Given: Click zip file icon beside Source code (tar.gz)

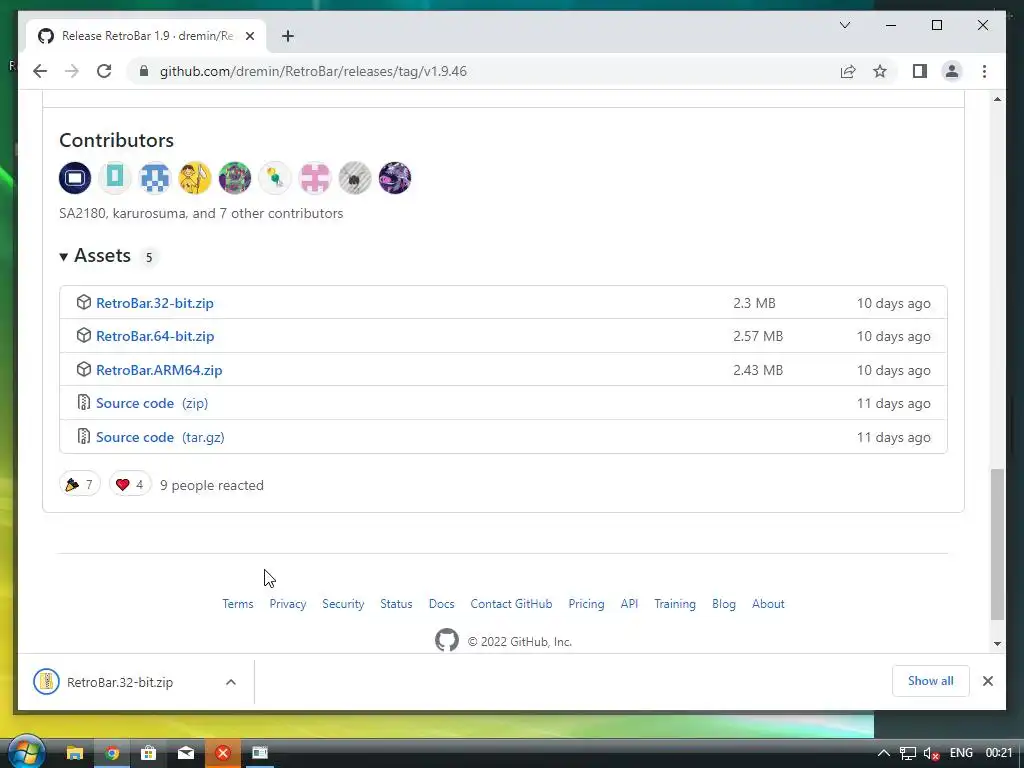Looking at the screenshot, I should coord(84,436).
